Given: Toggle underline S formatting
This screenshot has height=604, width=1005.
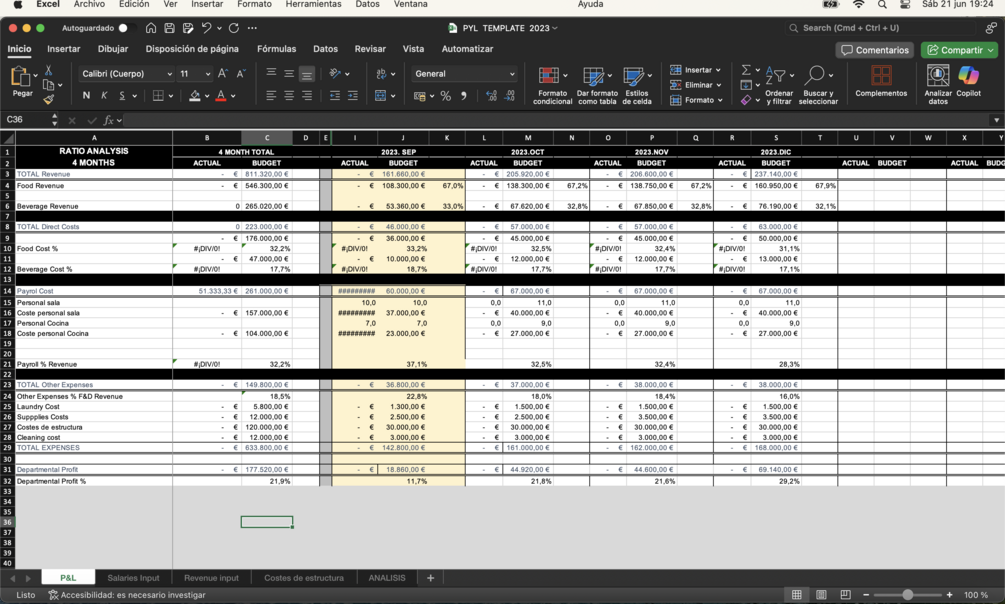Looking at the screenshot, I should coord(122,96).
